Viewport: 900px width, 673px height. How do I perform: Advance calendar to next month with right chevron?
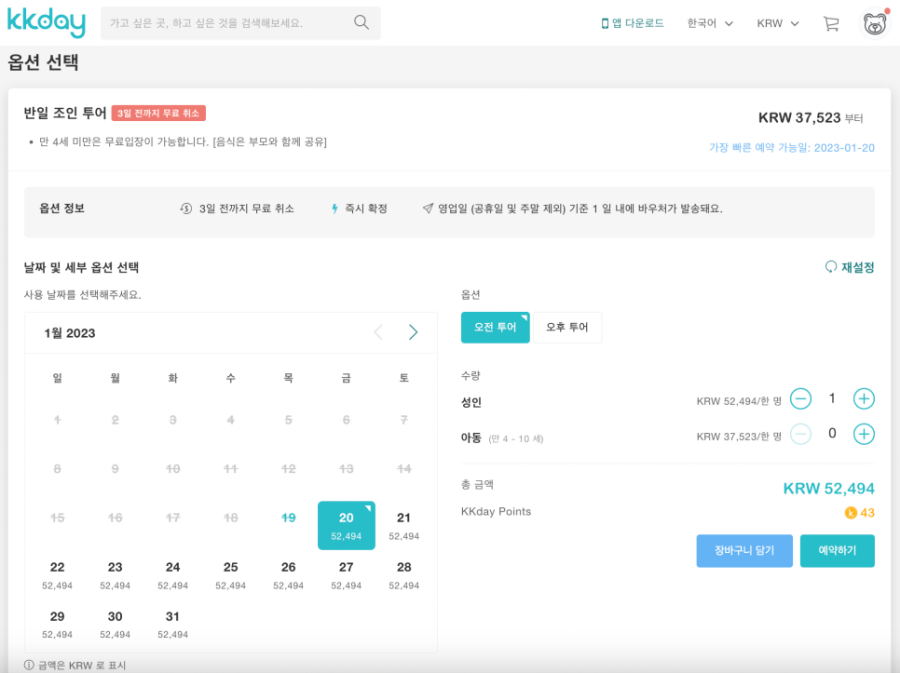tap(413, 331)
